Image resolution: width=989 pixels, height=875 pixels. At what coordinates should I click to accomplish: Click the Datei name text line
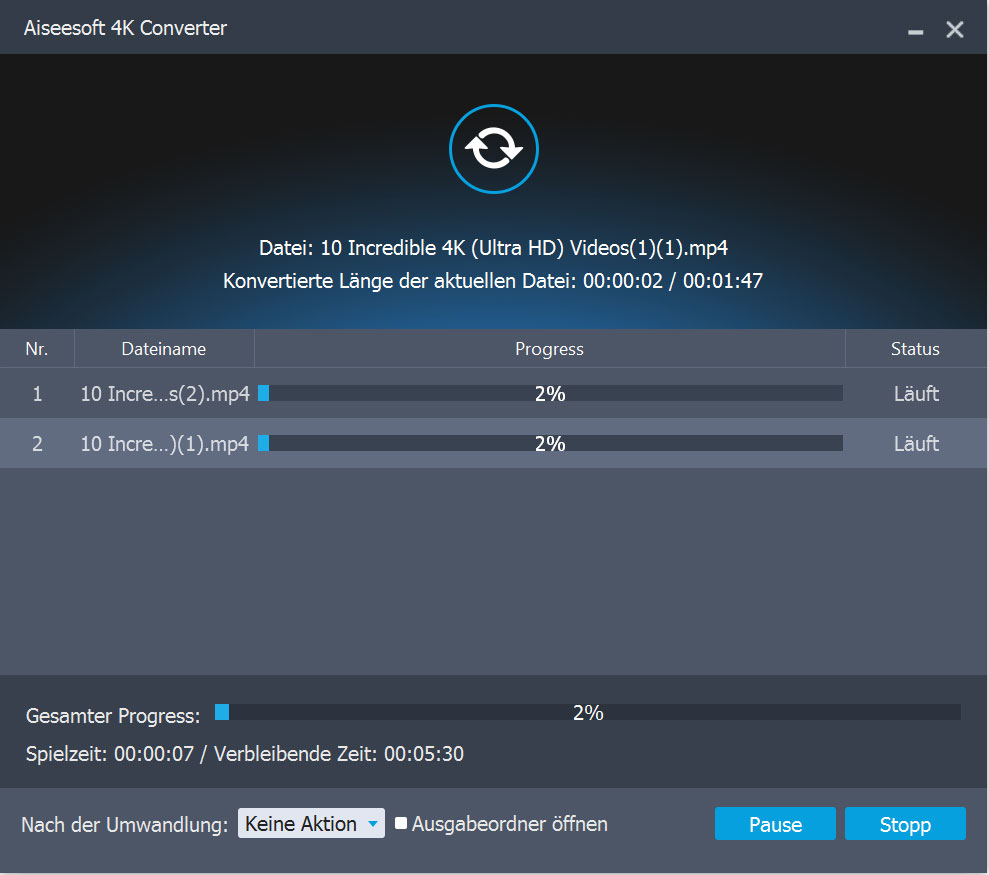click(x=493, y=248)
